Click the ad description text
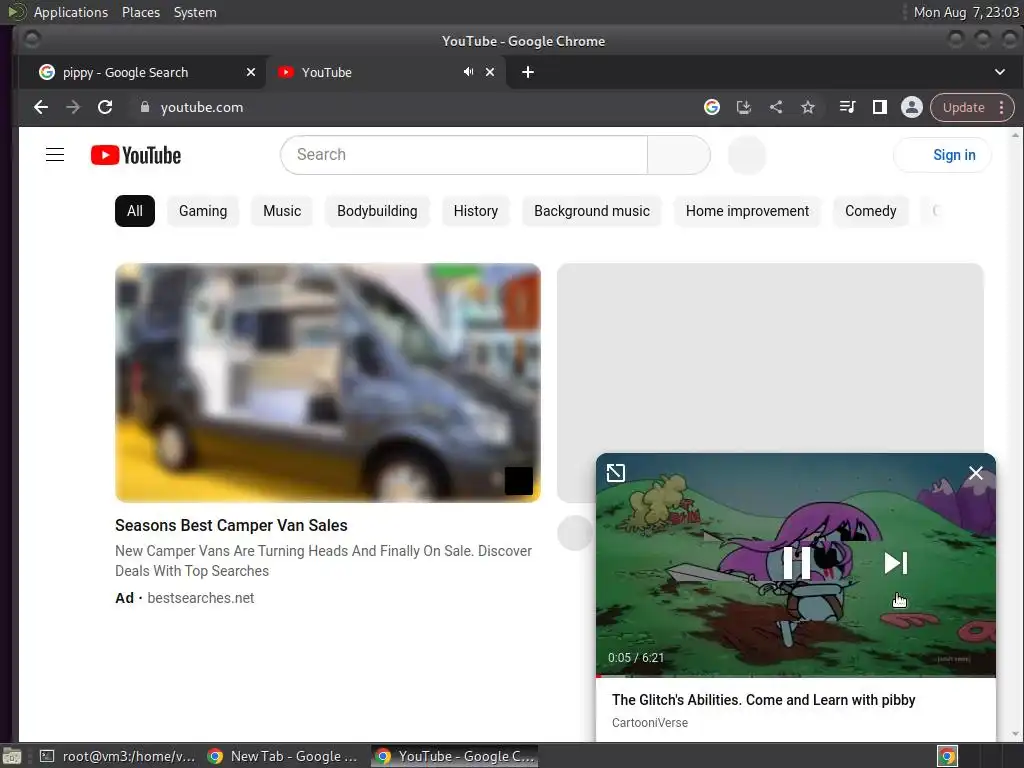This screenshot has height=768, width=1024. click(323, 561)
